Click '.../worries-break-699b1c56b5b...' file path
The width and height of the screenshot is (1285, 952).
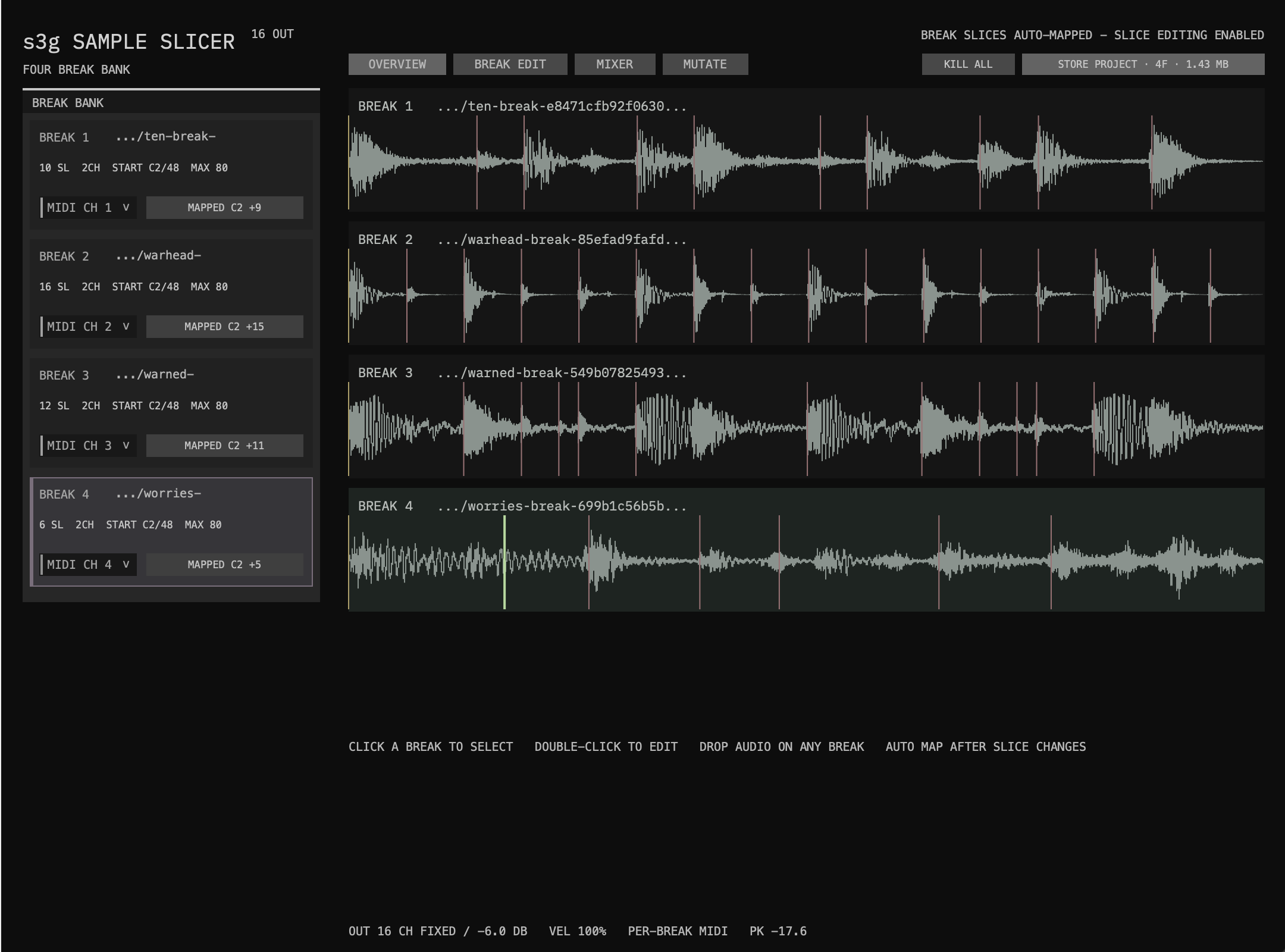562,506
